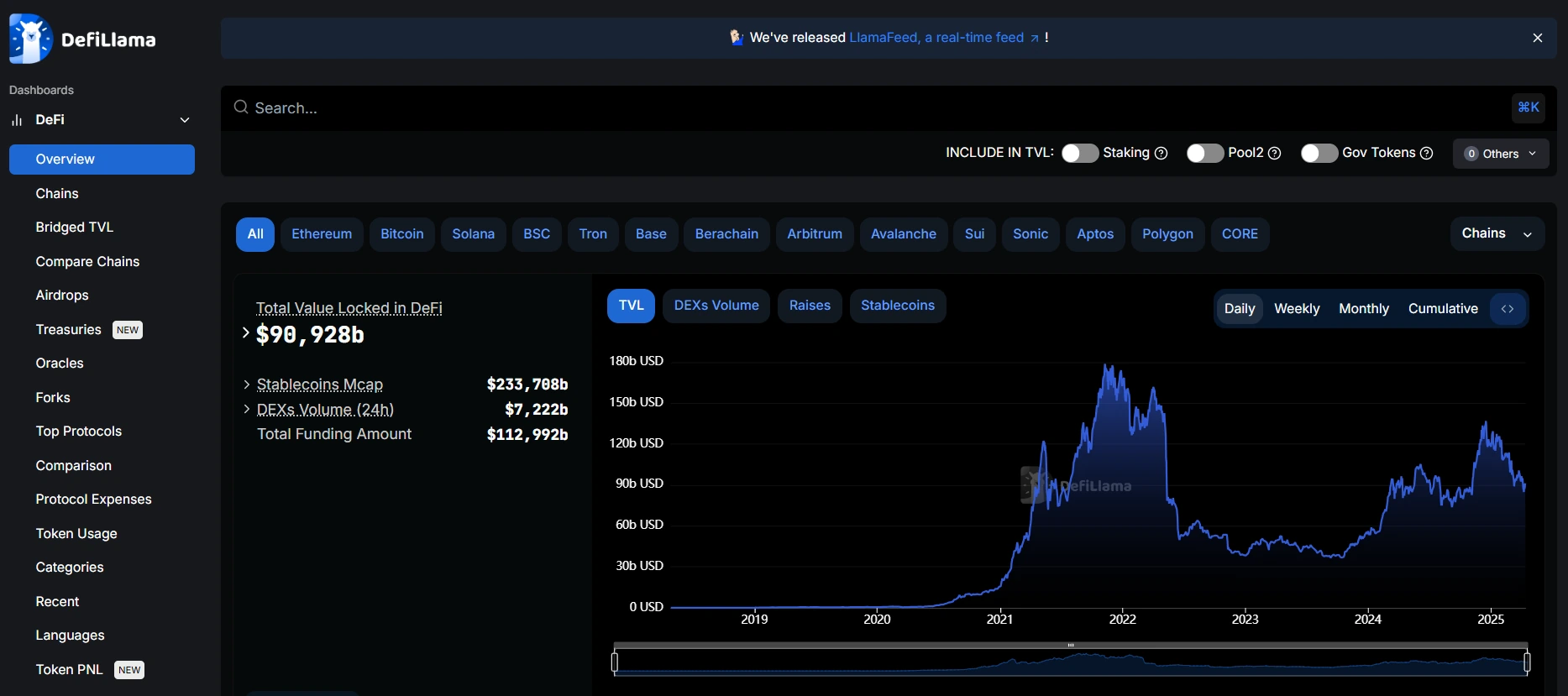Image resolution: width=1568 pixels, height=696 pixels.
Task: Select the Weekly interval
Action: click(x=1297, y=309)
